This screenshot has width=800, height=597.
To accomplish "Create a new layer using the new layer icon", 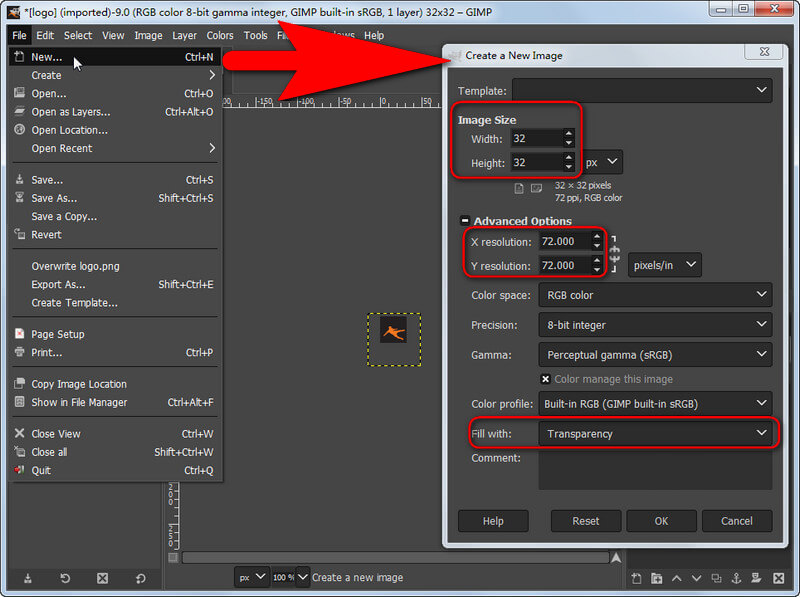I will (x=636, y=578).
